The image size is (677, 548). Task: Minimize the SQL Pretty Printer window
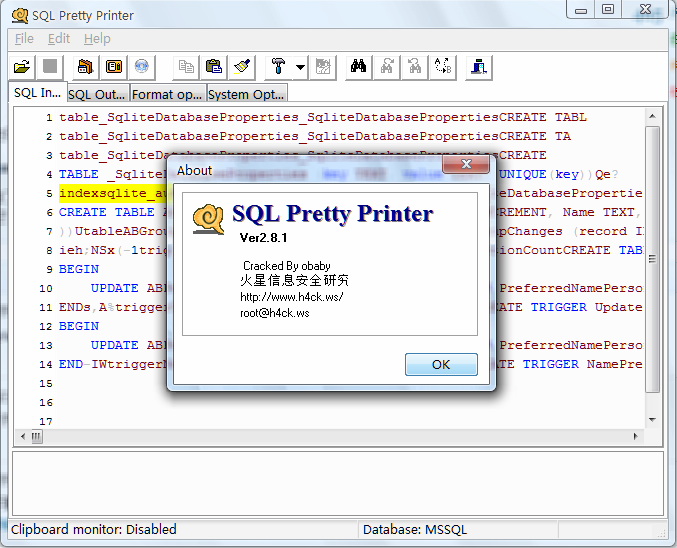(581, 10)
